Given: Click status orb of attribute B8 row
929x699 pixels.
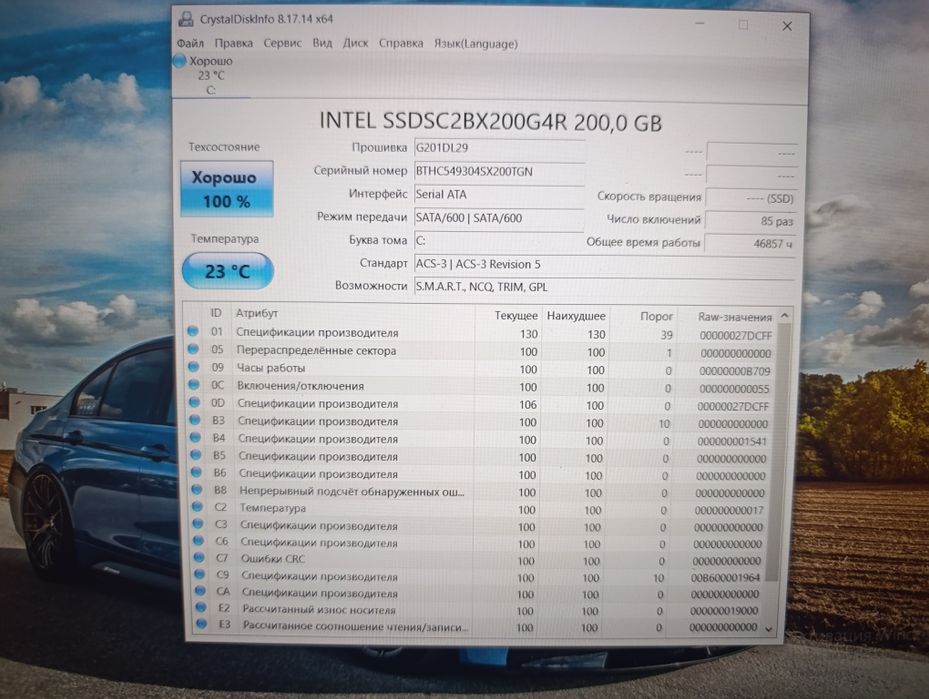Looking at the screenshot, I should click(x=197, y=489).
